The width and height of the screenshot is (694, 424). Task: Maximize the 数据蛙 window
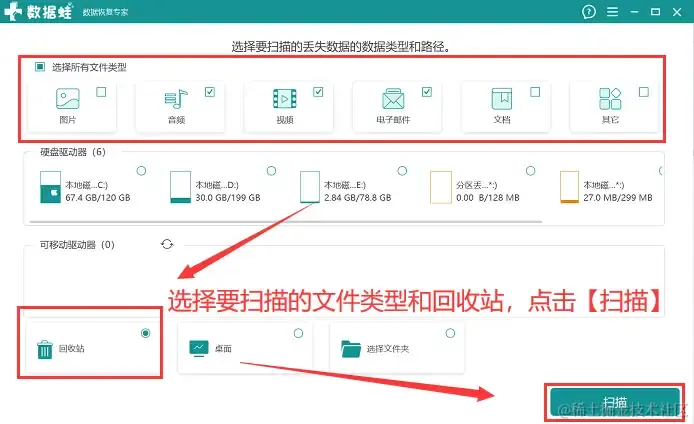[x=655, y=12]
